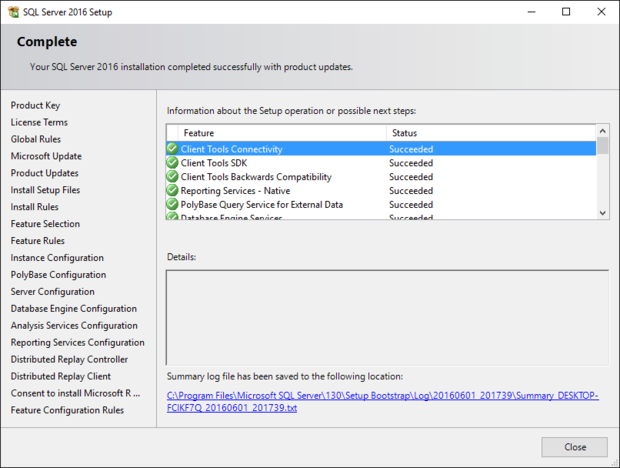Image resolution: width=620 pixels, height=468 pixels.
Task: Click the Distributed Replay Controller step
Action: pos(69,359)
